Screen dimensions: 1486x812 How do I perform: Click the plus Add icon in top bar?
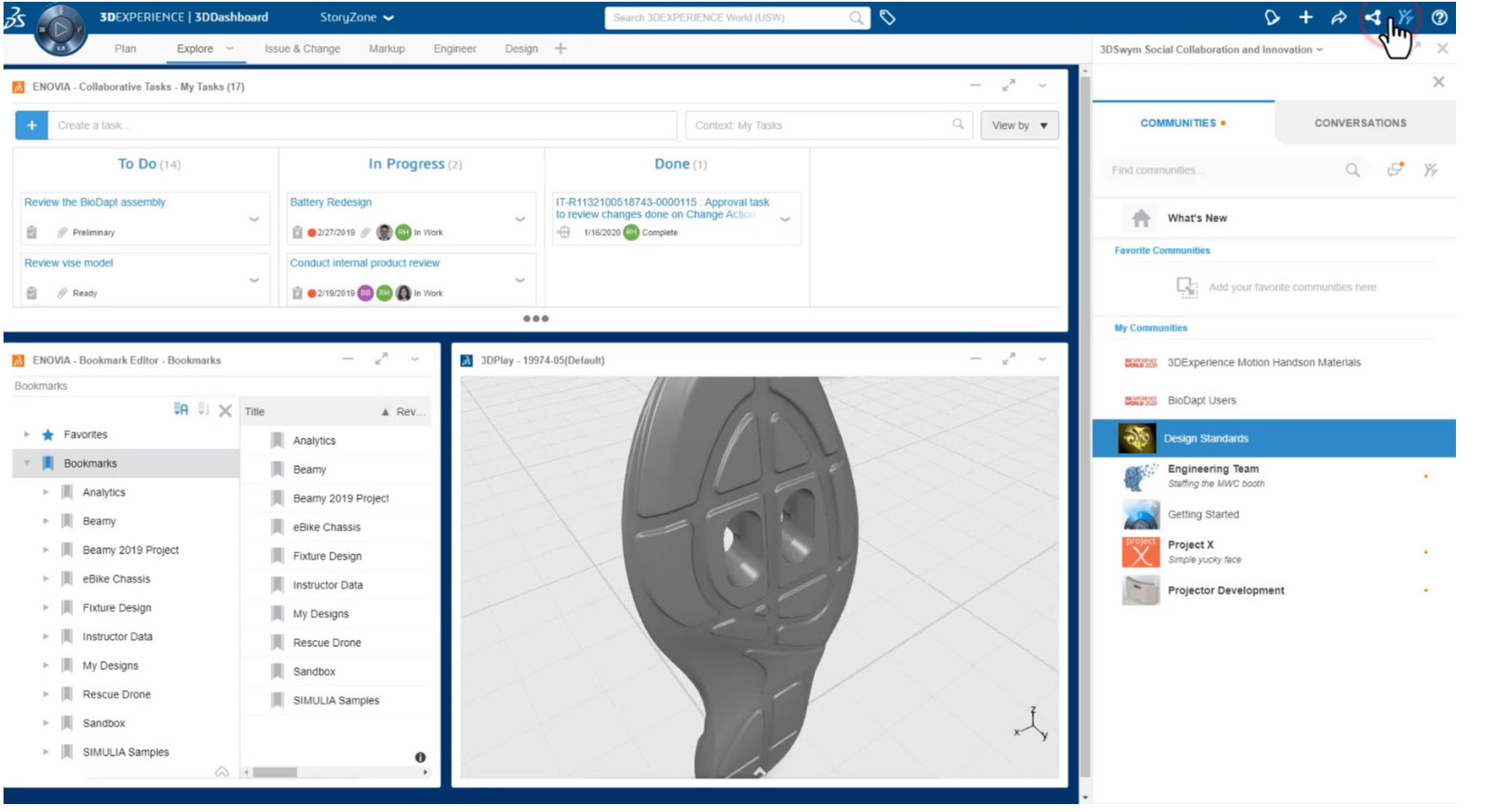pyautogui.click(x=1306, y=18)
